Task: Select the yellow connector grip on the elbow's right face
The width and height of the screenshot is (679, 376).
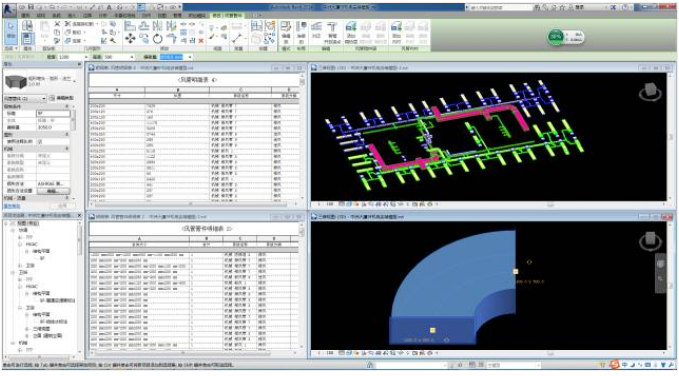Action: click(515, 272)
